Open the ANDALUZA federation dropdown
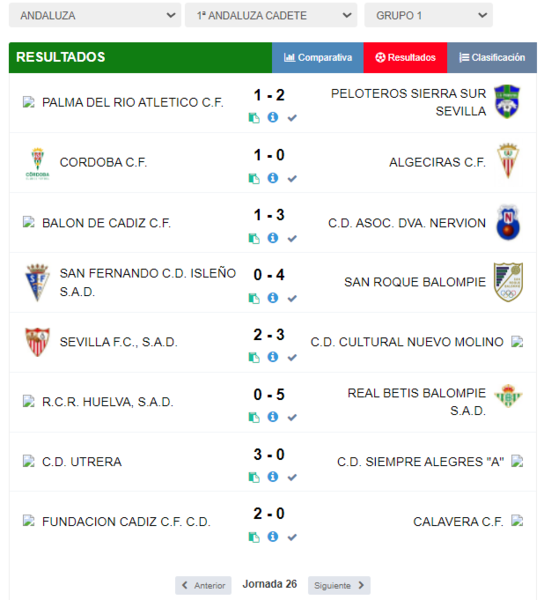544x600 pixels. (95, 15)
